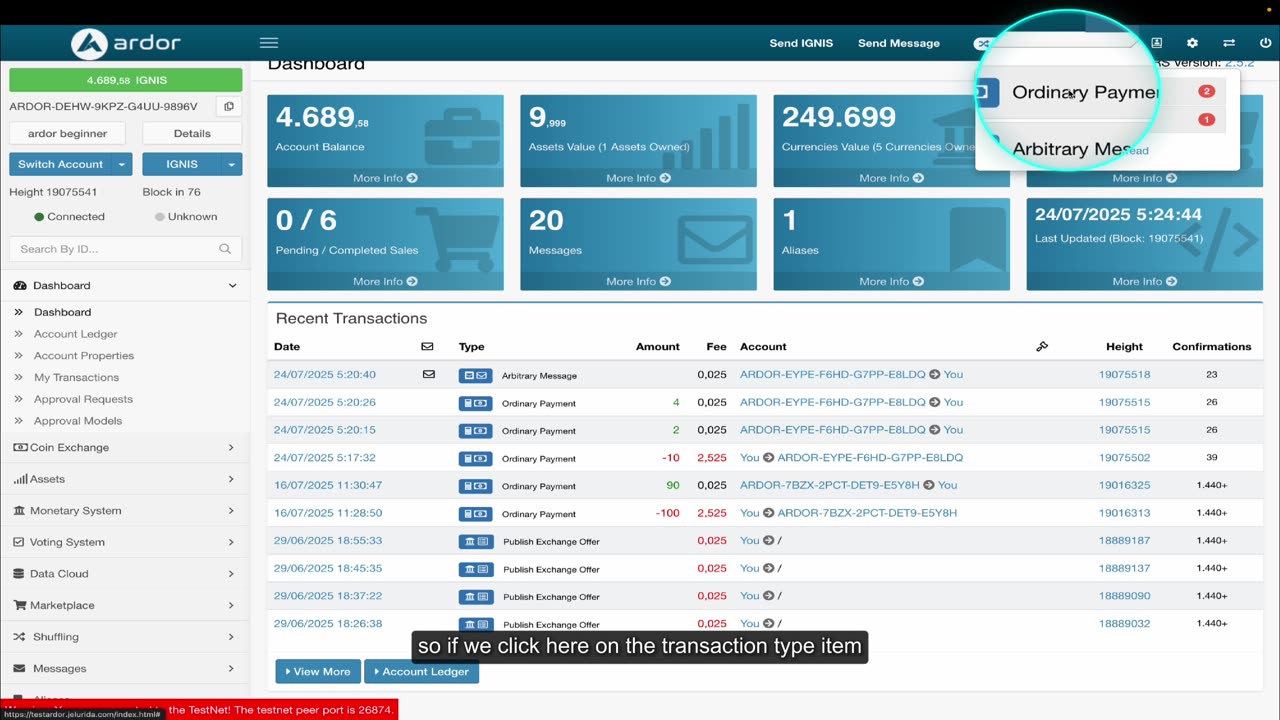Open My Transactions in sidebar
The width and height of the screenshot is (1280, 720).
76,377
